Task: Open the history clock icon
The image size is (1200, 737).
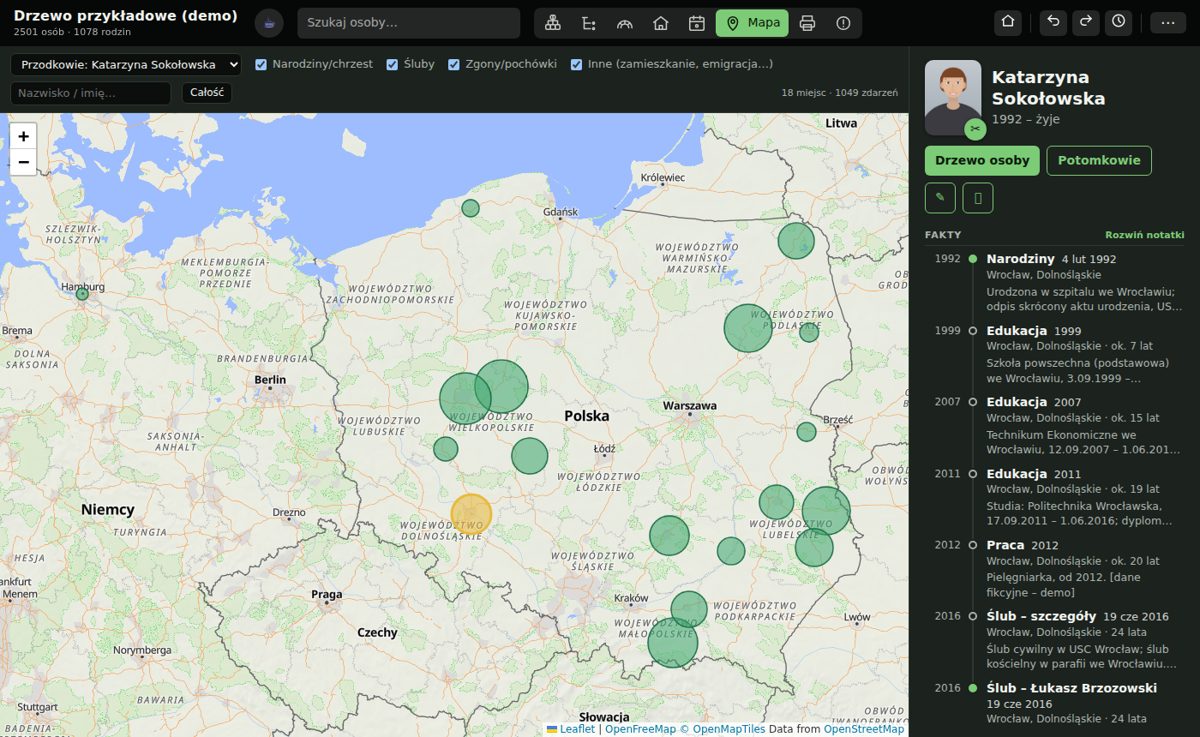Action: [x=1118, y=22]
